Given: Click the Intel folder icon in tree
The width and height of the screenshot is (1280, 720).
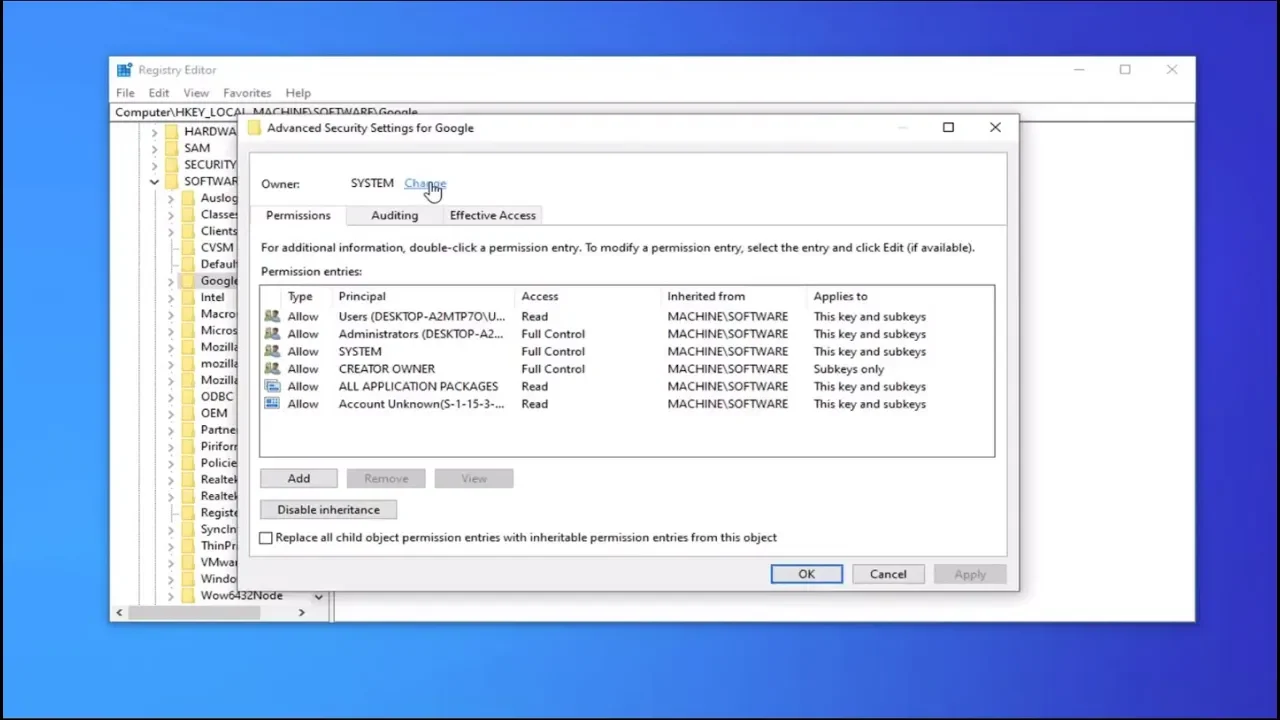Looking at the screenshot, I should (188, 297).
